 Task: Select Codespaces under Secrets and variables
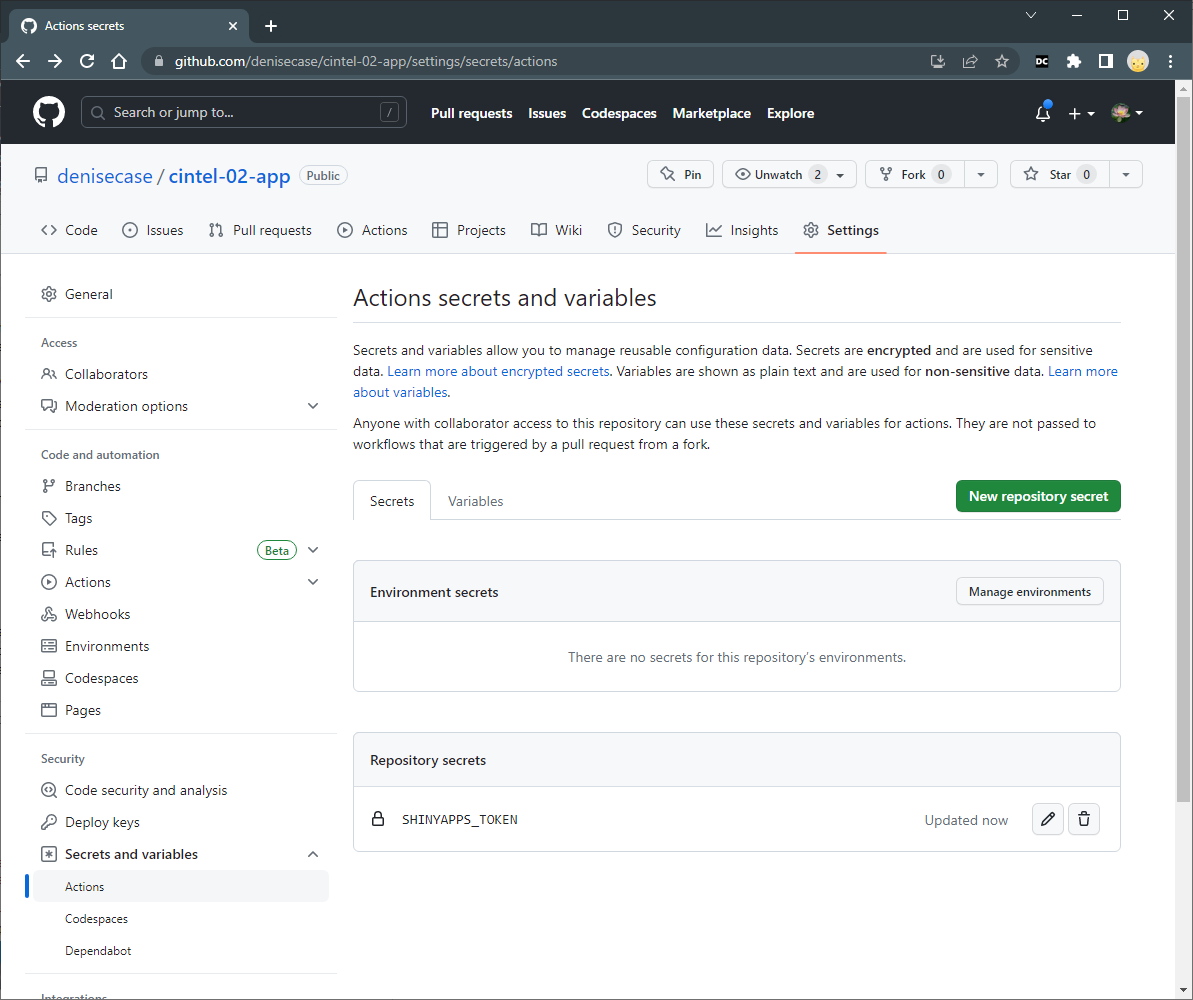click(181, 919)
